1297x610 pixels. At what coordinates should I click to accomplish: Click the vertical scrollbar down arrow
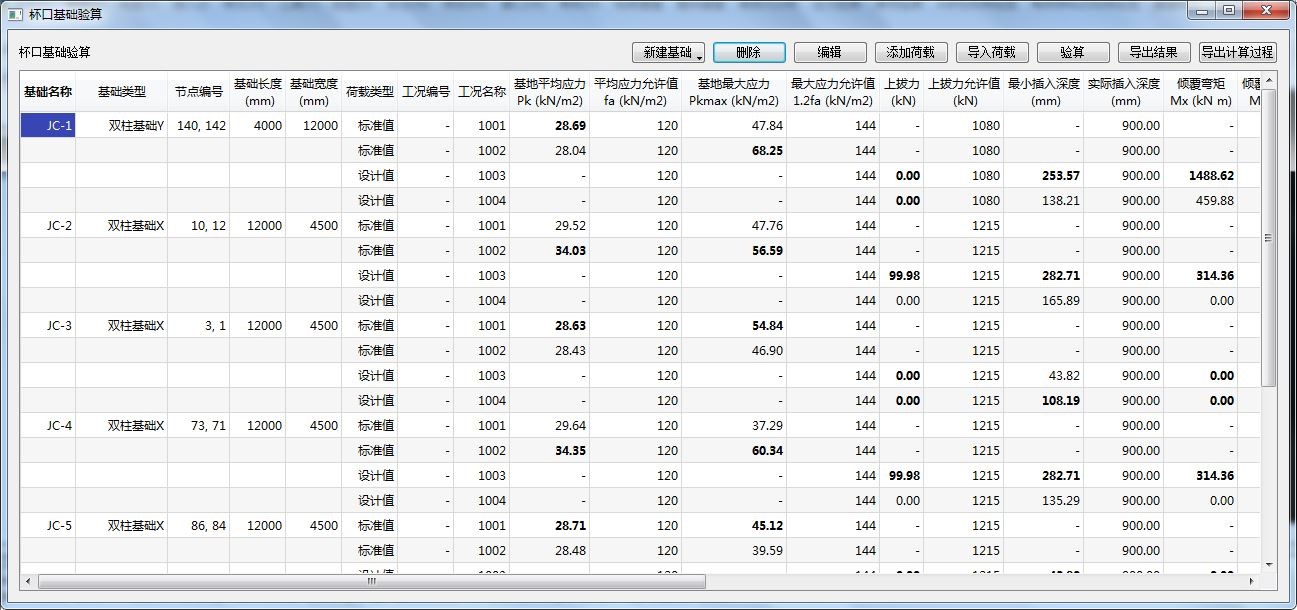(1269, 565)
